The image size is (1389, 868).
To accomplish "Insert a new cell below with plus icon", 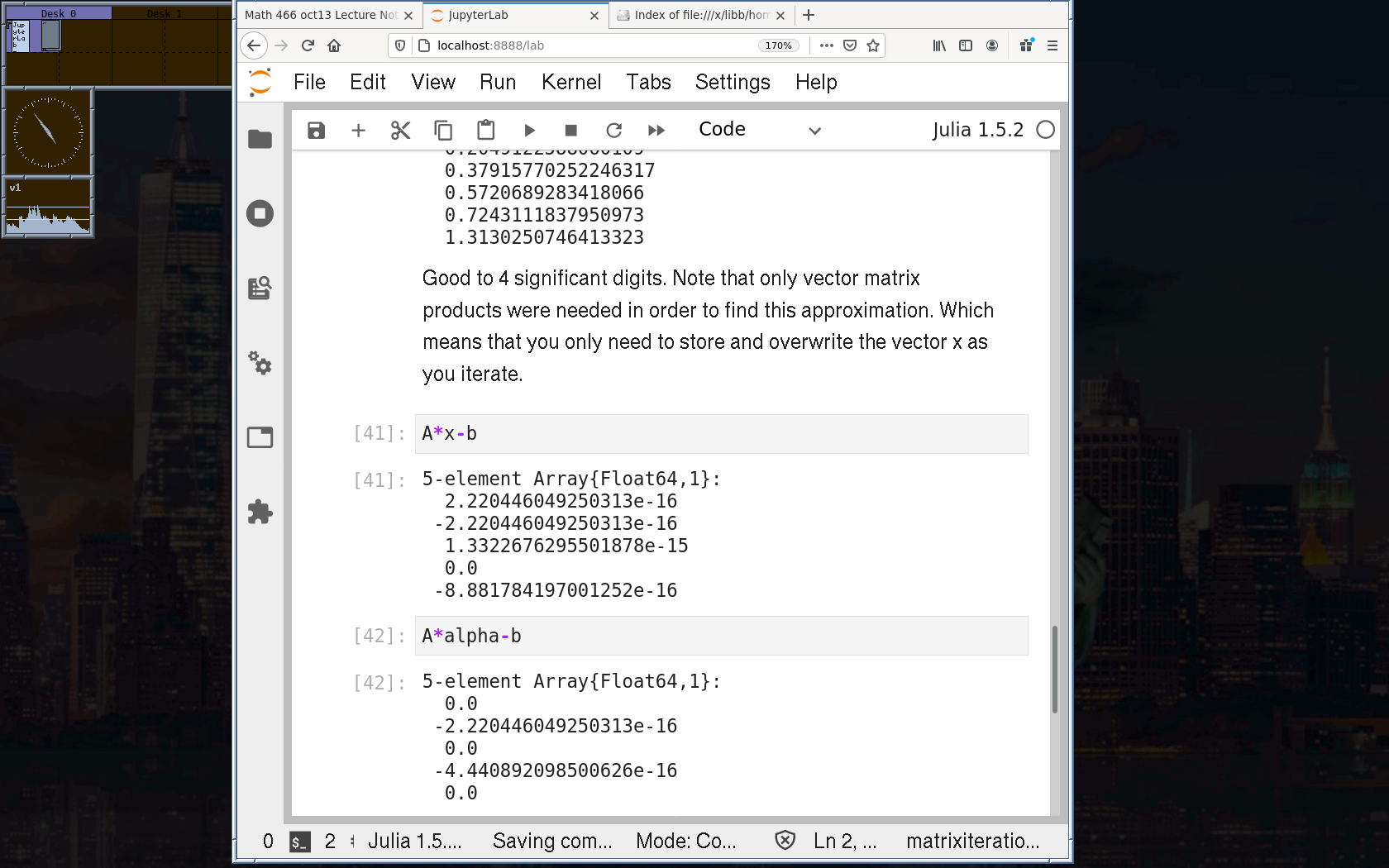I will 358,131.
